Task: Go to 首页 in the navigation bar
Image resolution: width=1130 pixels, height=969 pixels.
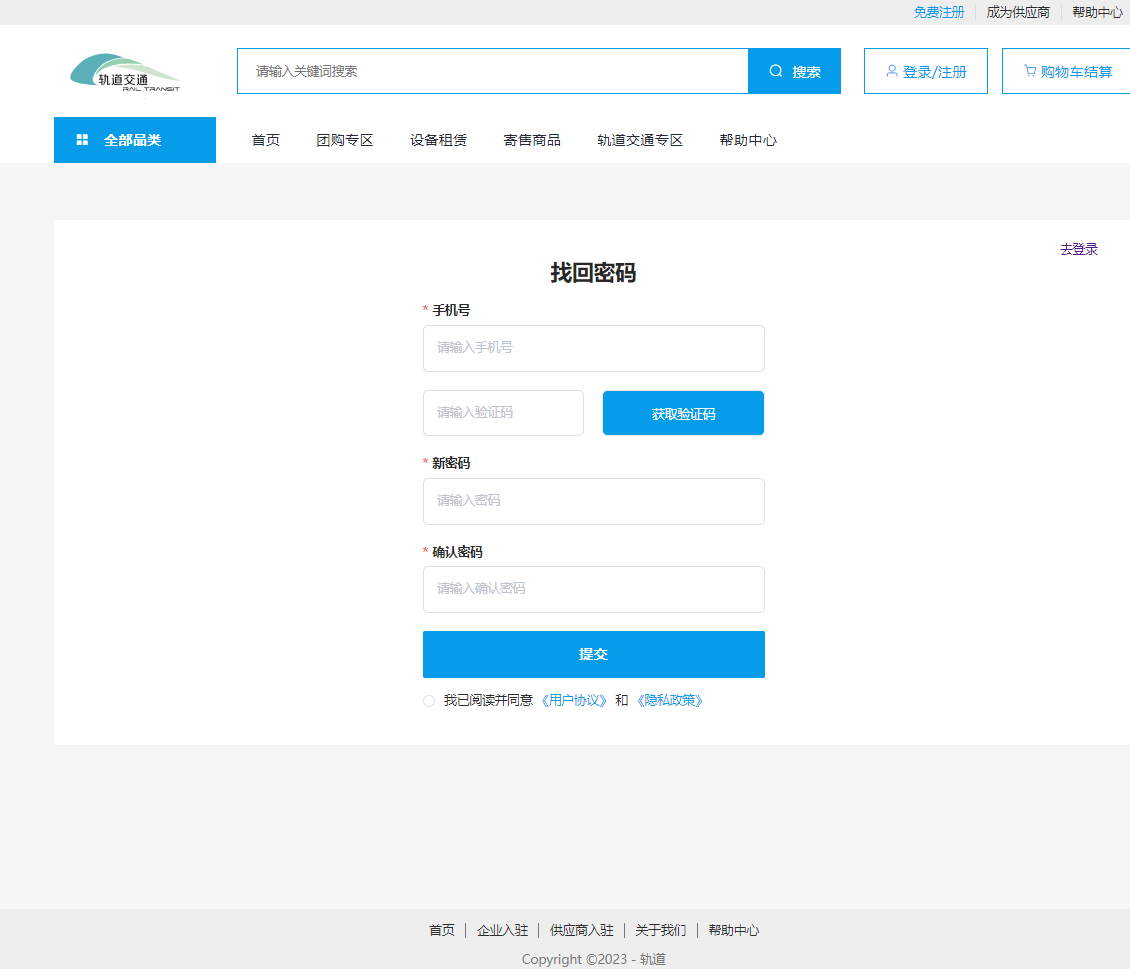Action: (x=265, y=140)
